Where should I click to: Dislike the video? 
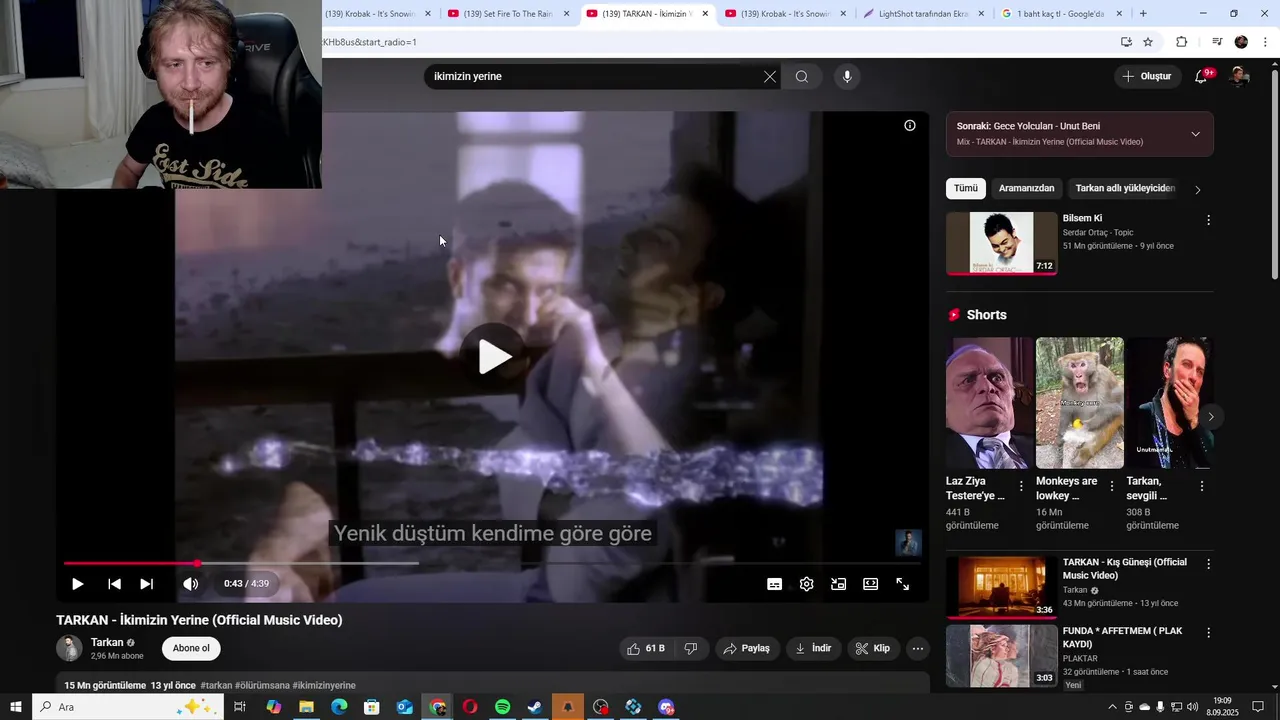pyautogui.click(x=691, y=649)
